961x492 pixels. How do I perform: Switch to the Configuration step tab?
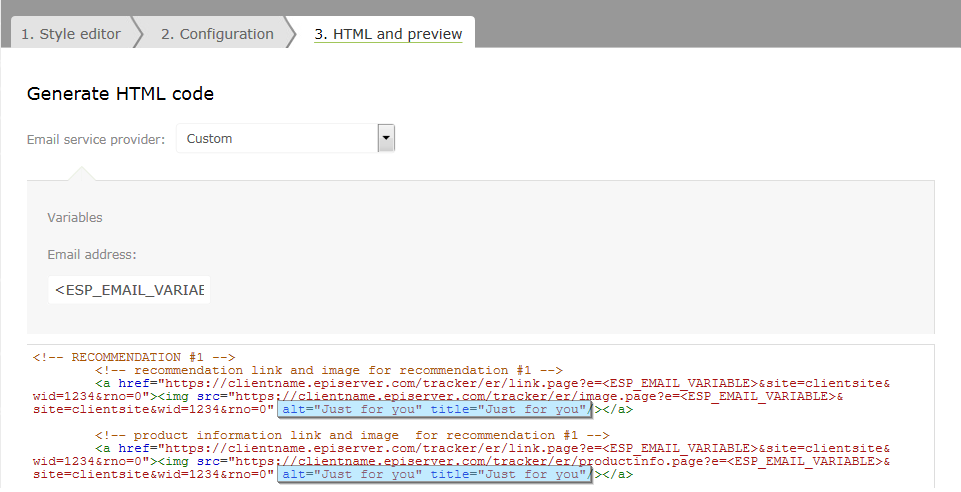tap(217, 34)
